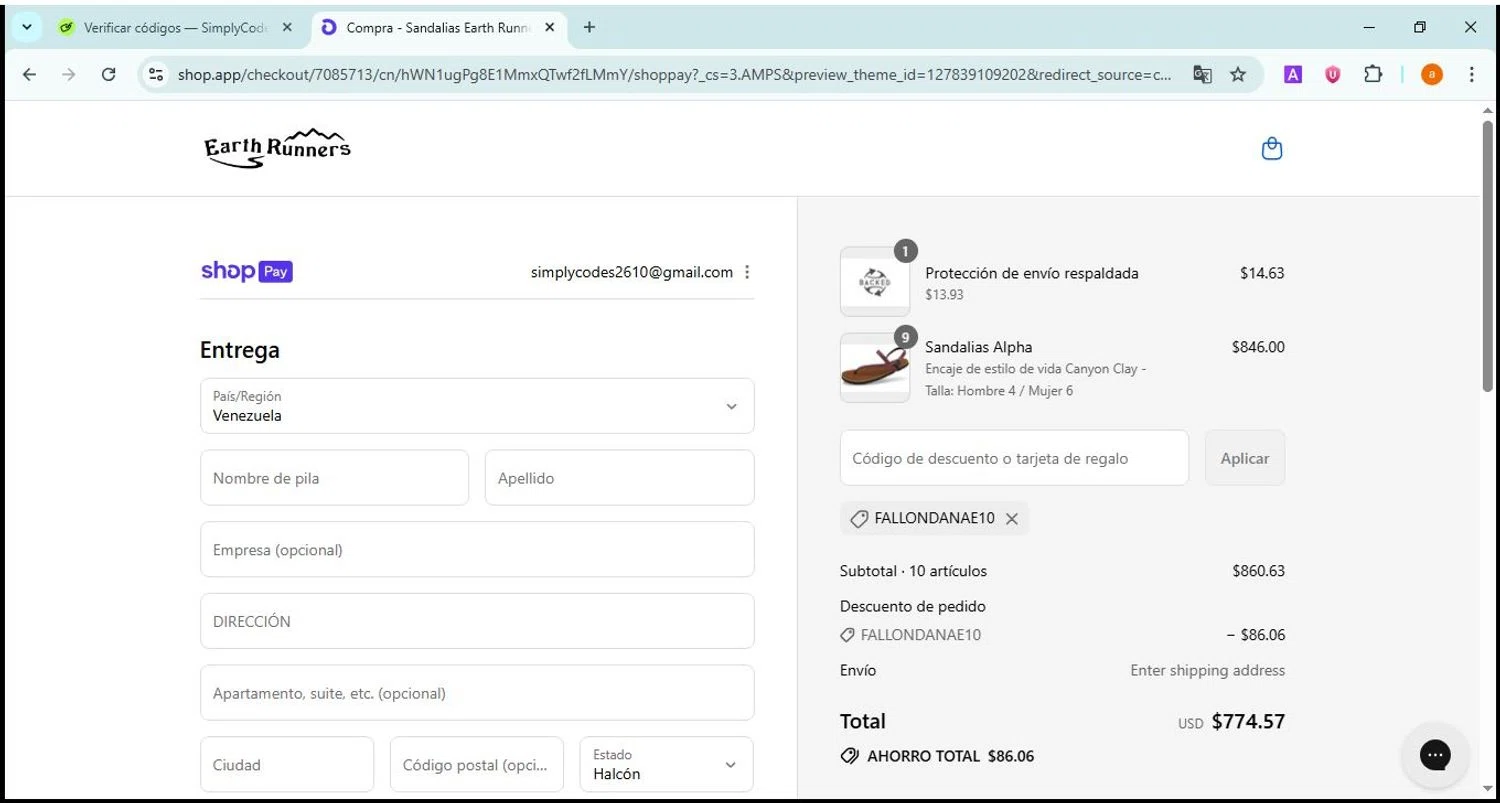Click the shipping protection Backed thumbnail
Screen dimensions: 1500x803
tap(875, 282)
